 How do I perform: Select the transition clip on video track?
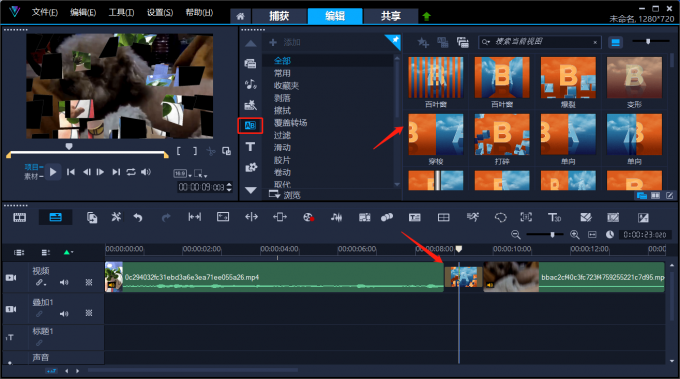pos(464,277)
